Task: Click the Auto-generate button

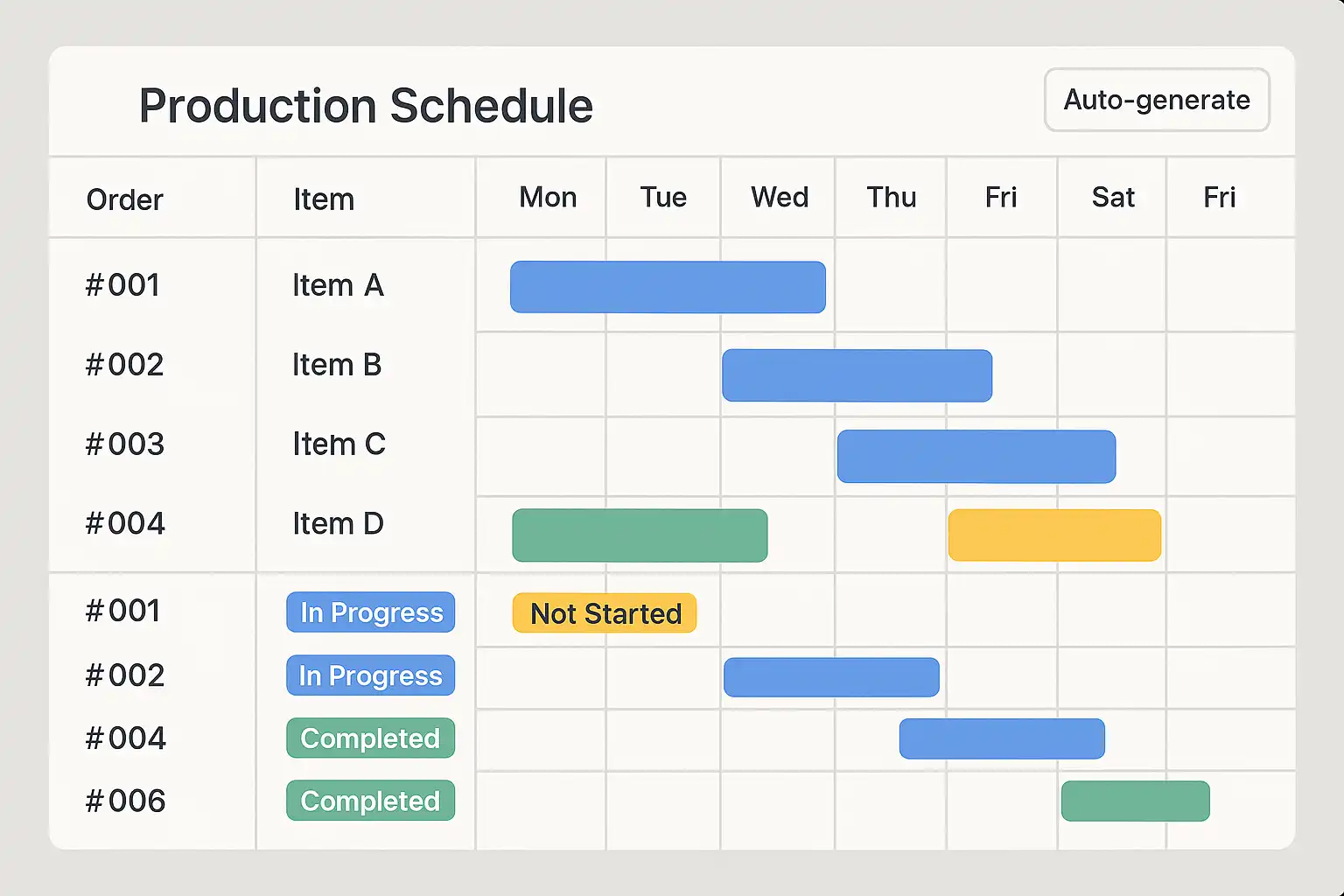Action: coord(1156,101)
